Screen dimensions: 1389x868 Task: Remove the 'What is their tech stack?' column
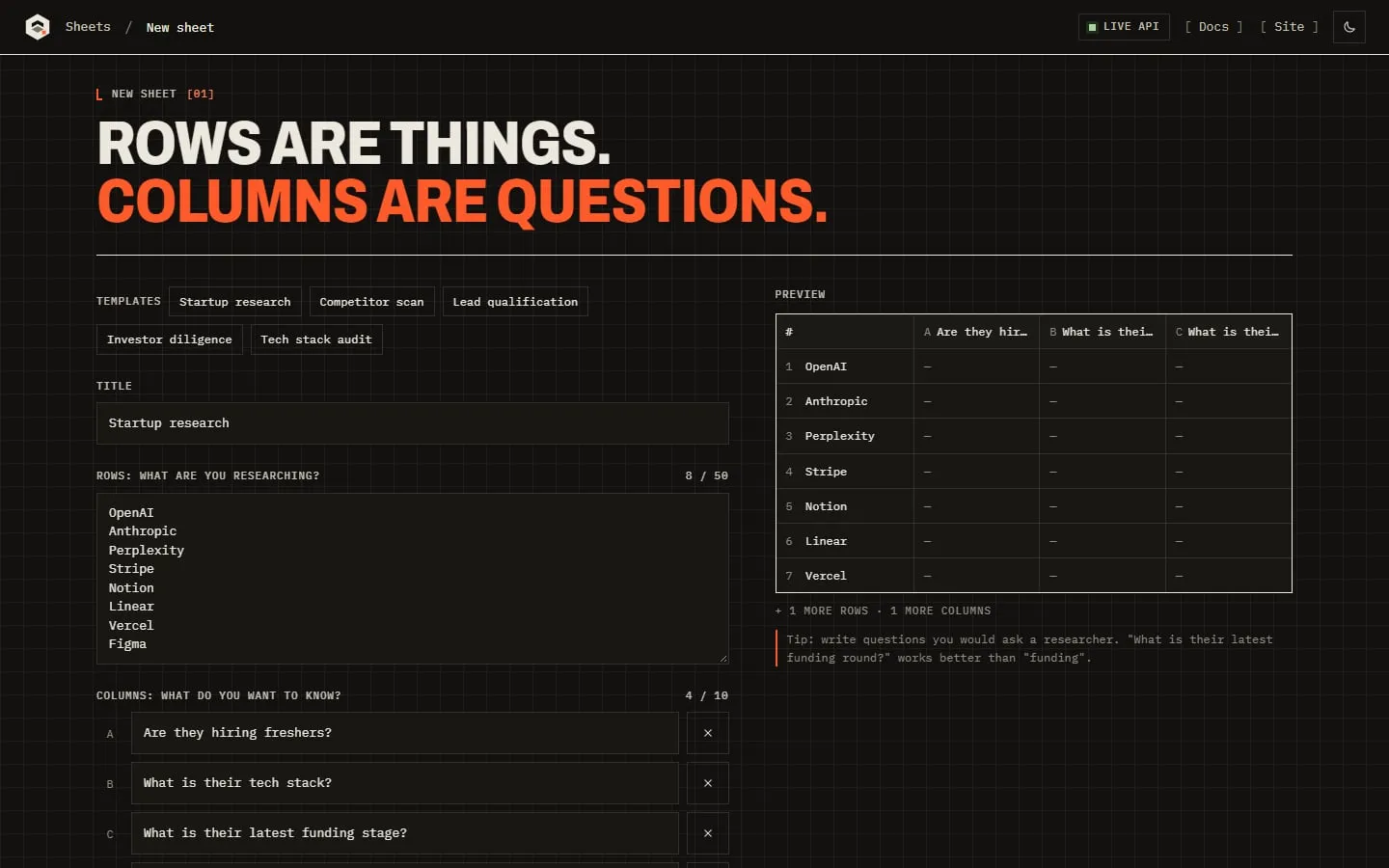point(708,783)
